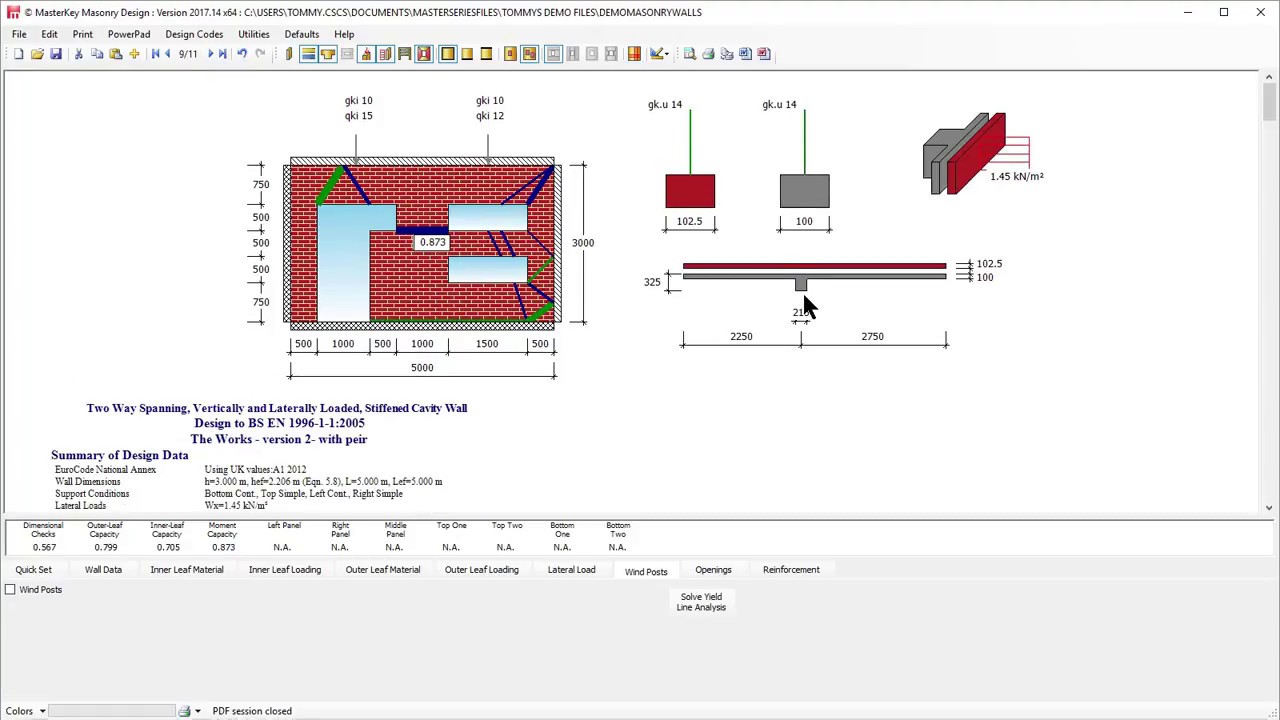Image resolution: width=1280 pixels, height=720 pixels.
Task: Select the Reinforcement tab
Action: click(791, 570)
